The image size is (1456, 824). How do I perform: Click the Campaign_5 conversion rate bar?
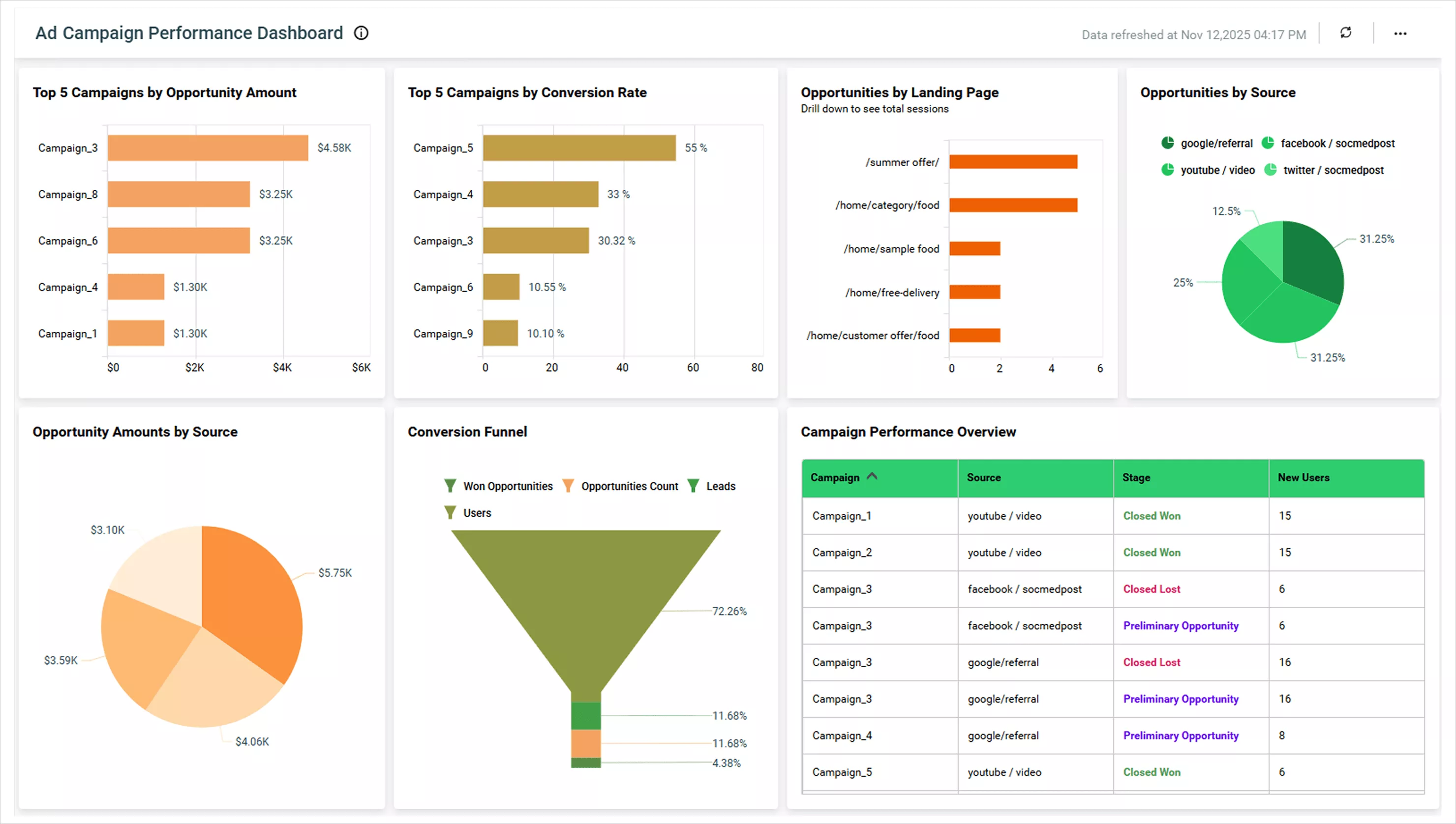pos(578,147)
